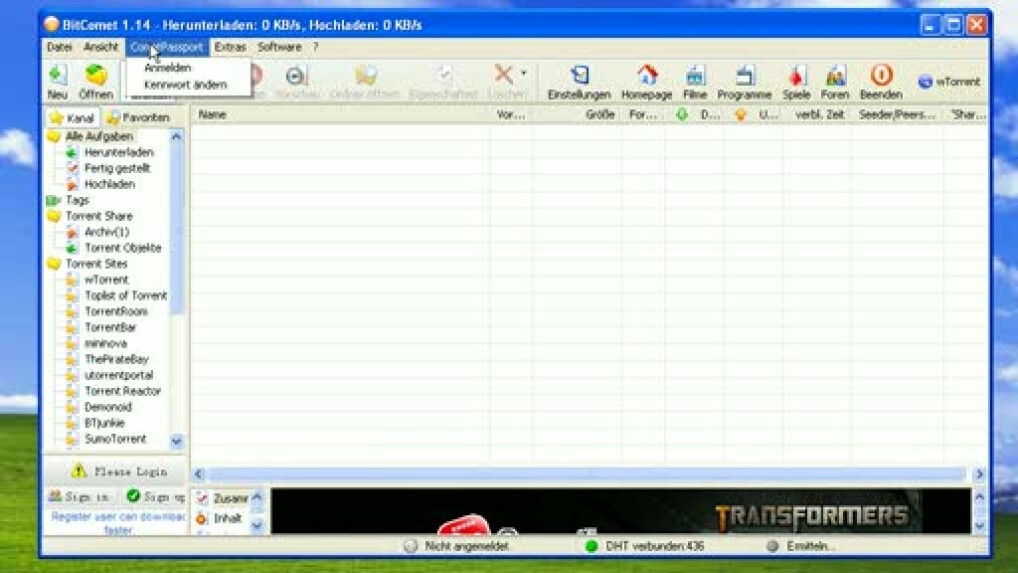
Task: Click the Register user link
Action: tap(117, 517)
